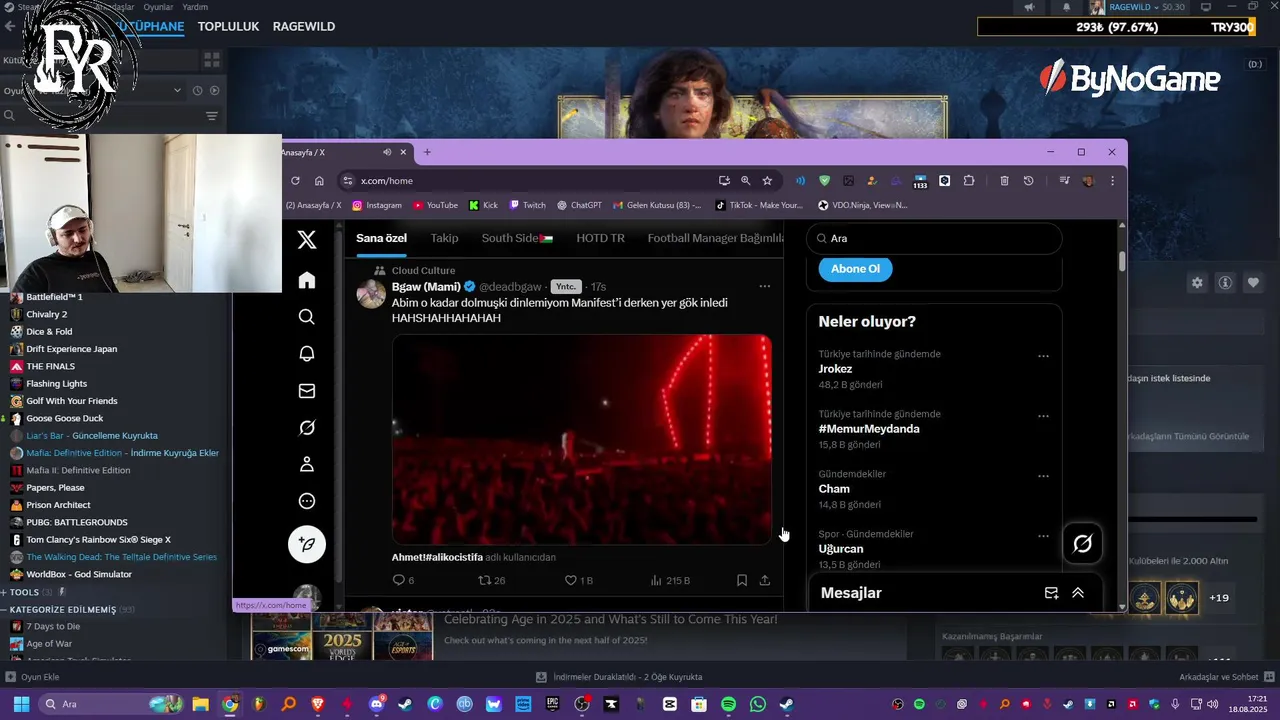Screen dimensions: 1280x720
Task: Mute the Anasayfa / X tab audio
Action: coord(387,152)
